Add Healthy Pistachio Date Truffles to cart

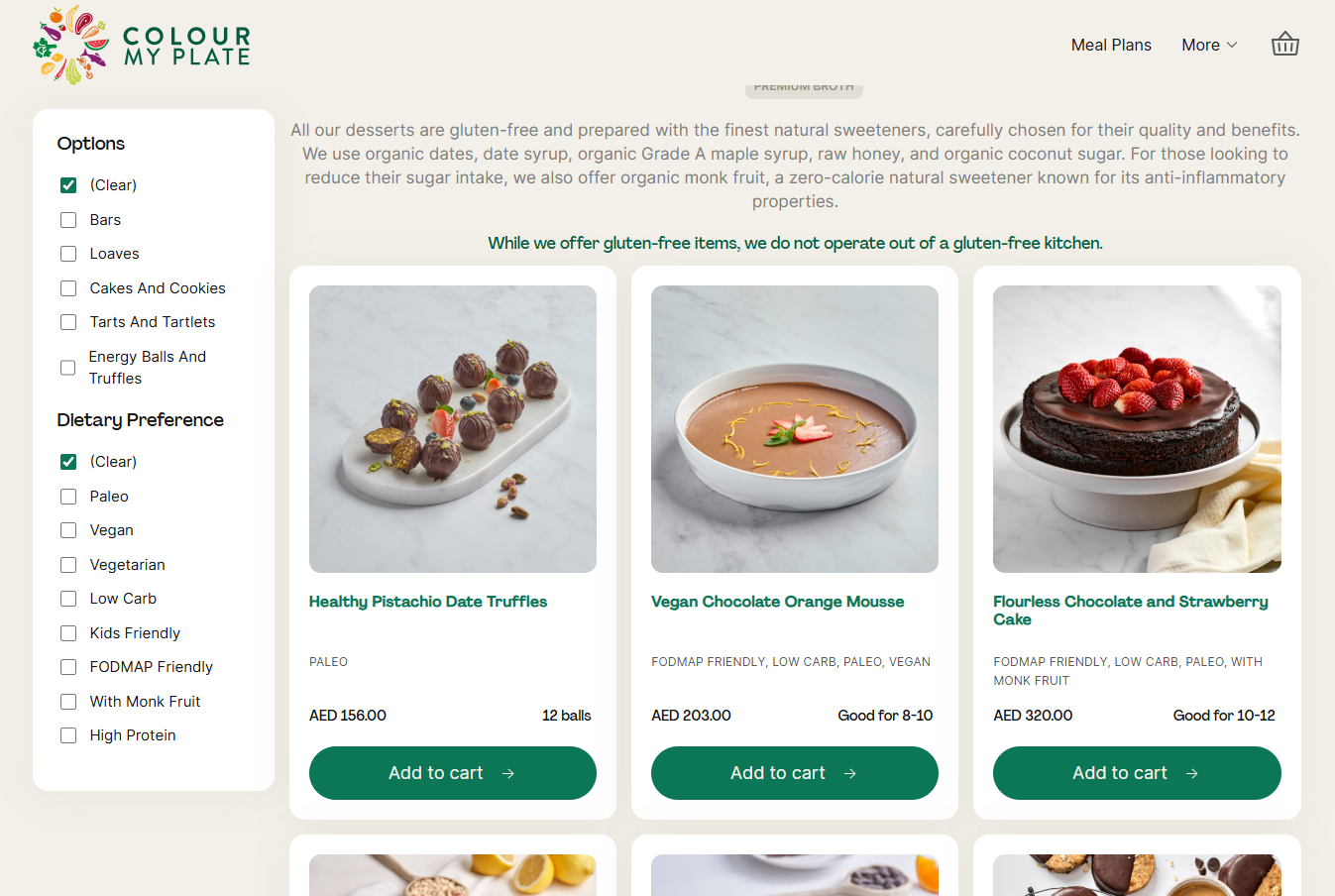tap(453, 773)
